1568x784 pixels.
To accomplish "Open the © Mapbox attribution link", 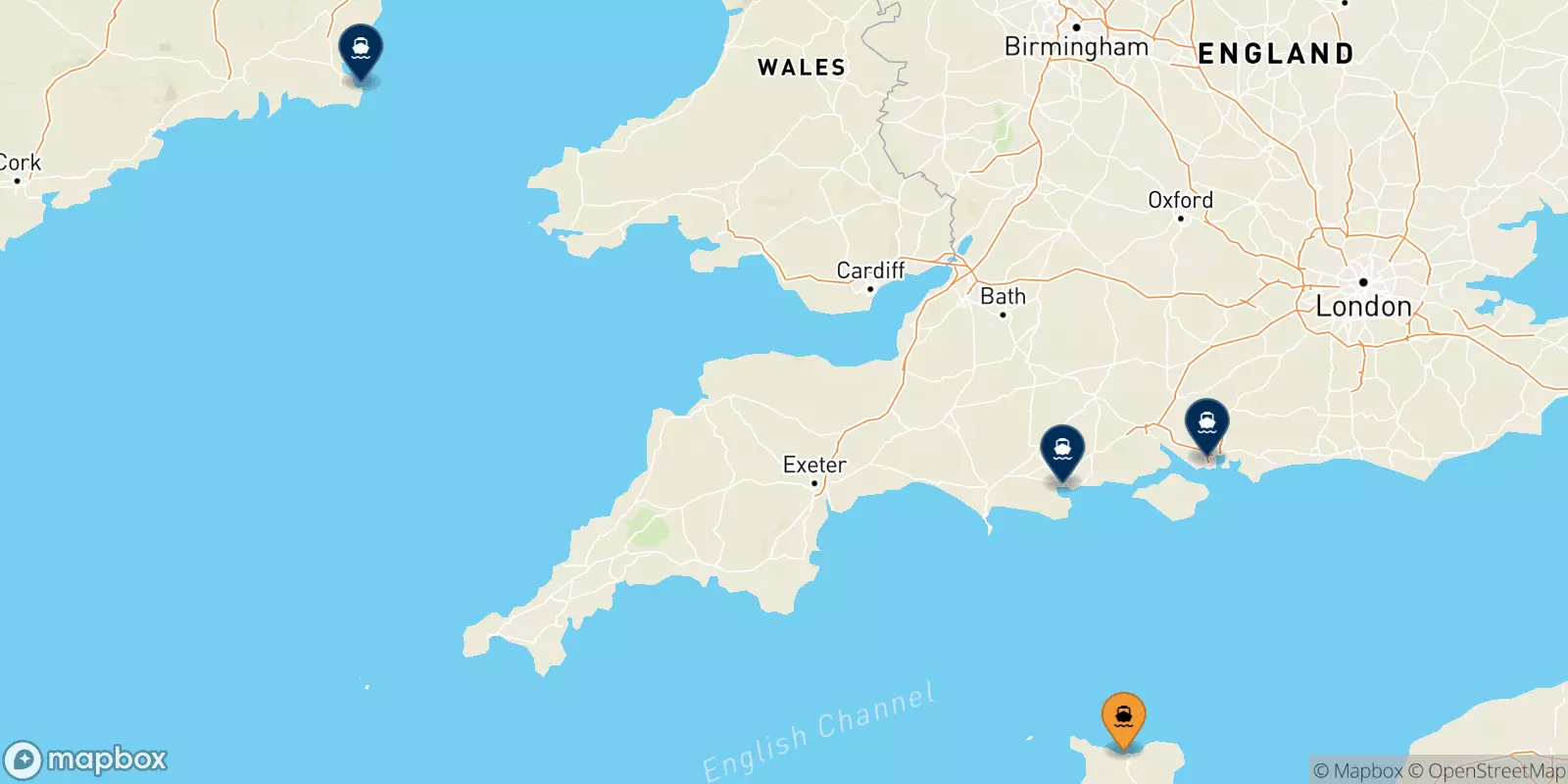I will click(1358, 771).
